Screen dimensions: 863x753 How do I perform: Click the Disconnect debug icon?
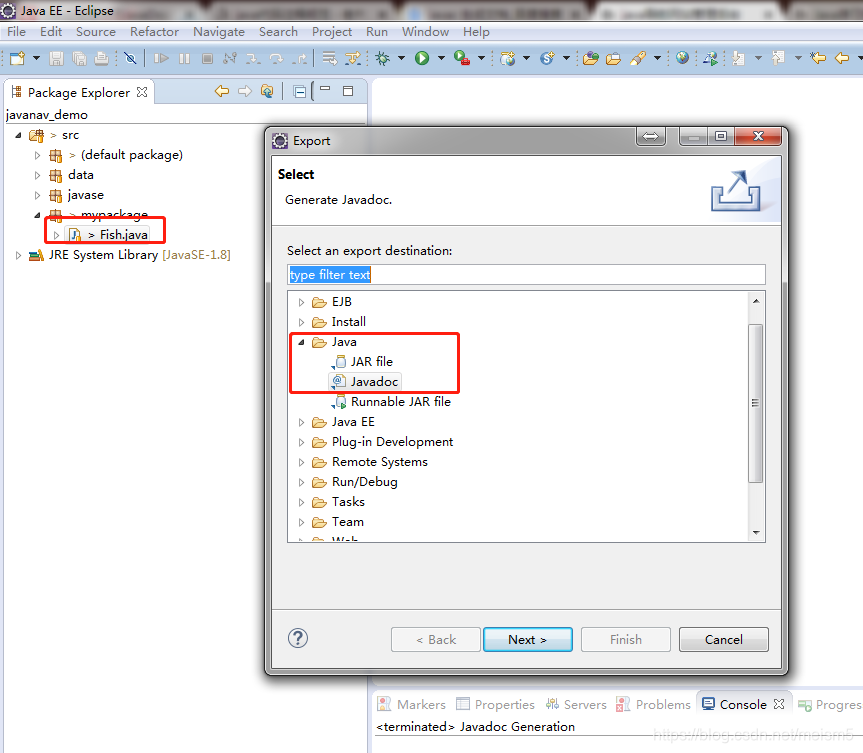click(x=230, y=58)
